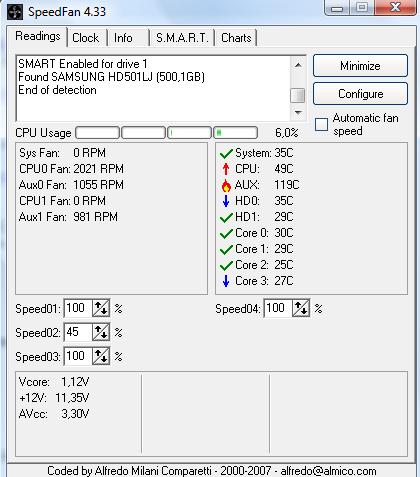Adjust Speed01 using its spinner arrows
The image size is (420, 477).
point(101,308)
